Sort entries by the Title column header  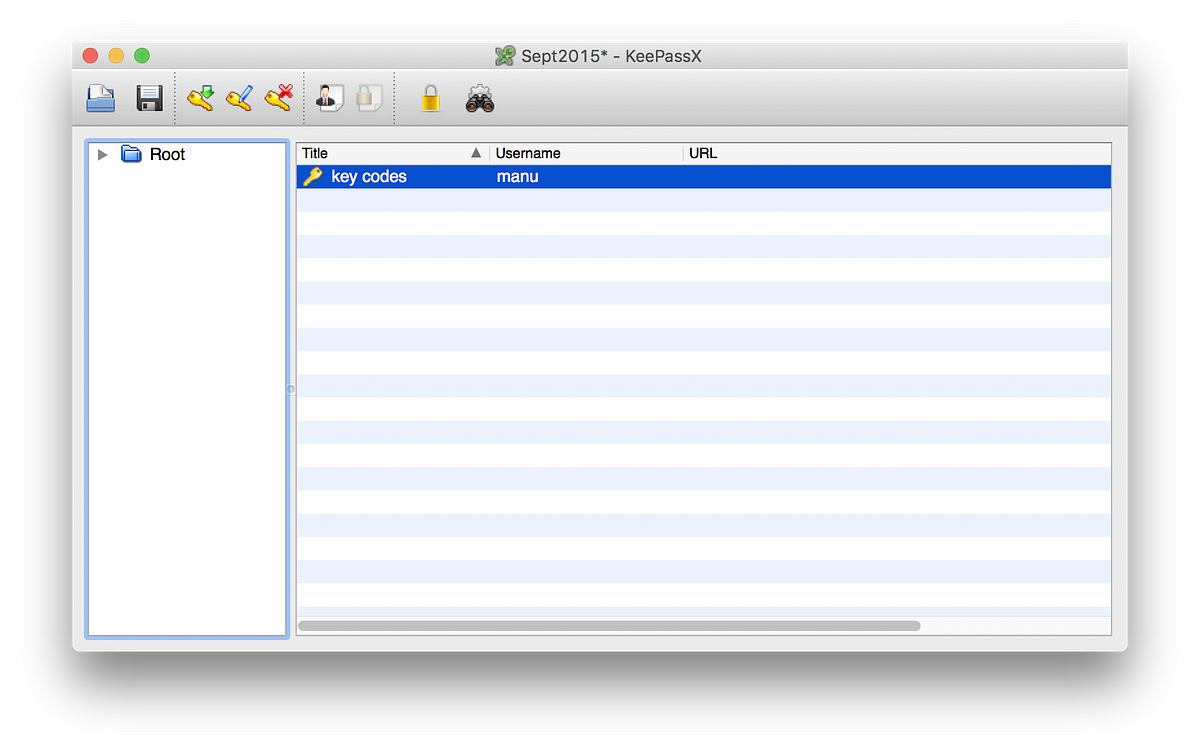pos(393,153)
